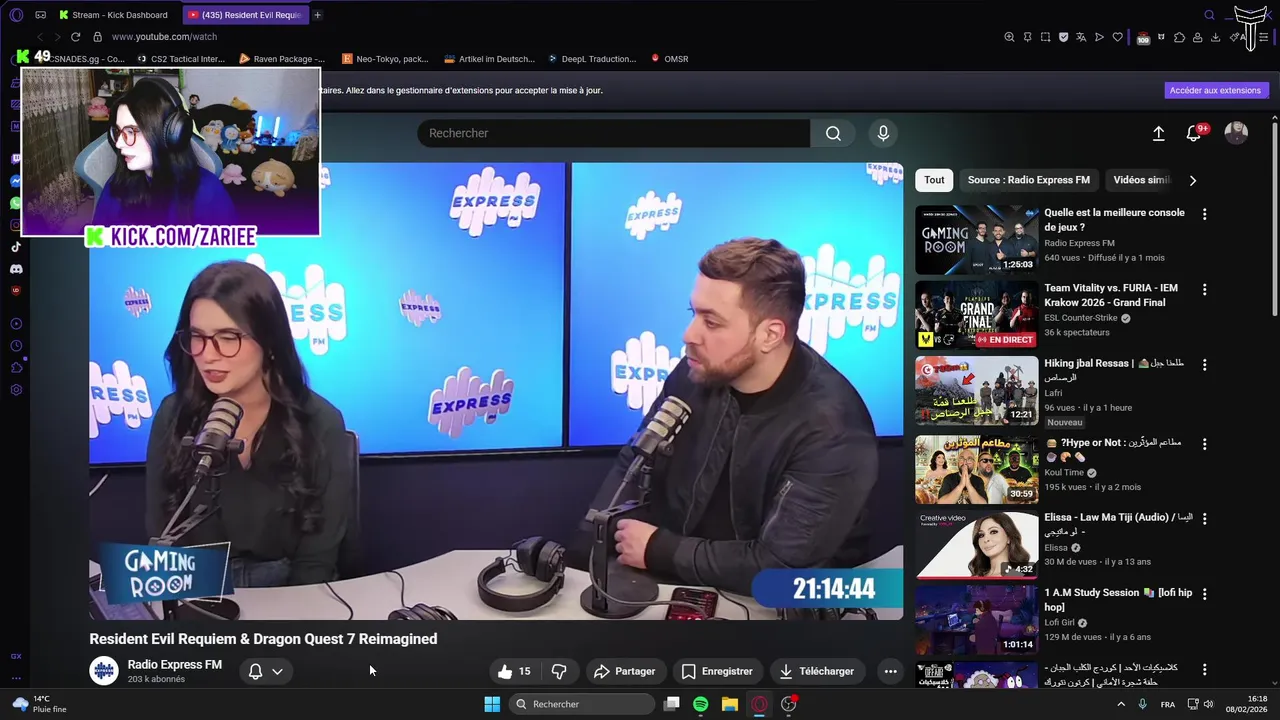The height and width of the screenshot is (720, 1280).
Task: Open the ad blocker shield icon
Action: 1063,37
